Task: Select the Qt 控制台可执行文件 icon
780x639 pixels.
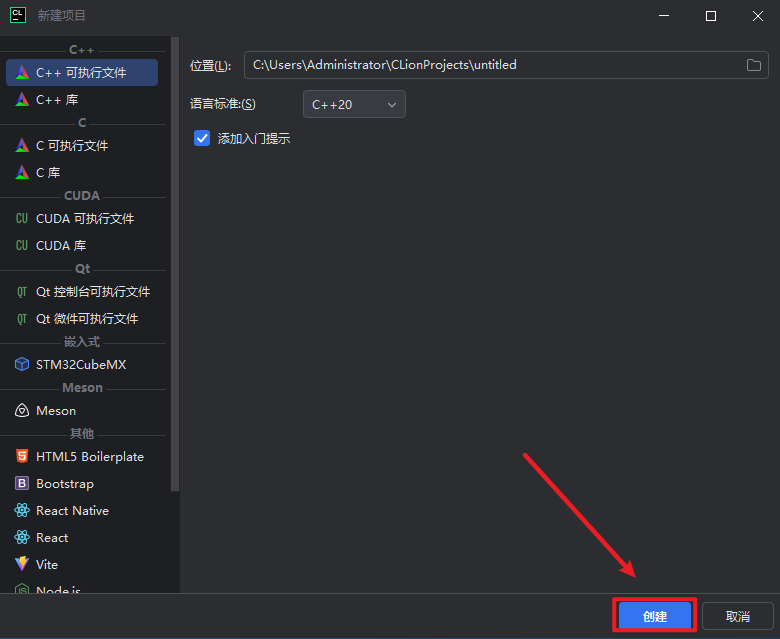Action: click(22, 292)
